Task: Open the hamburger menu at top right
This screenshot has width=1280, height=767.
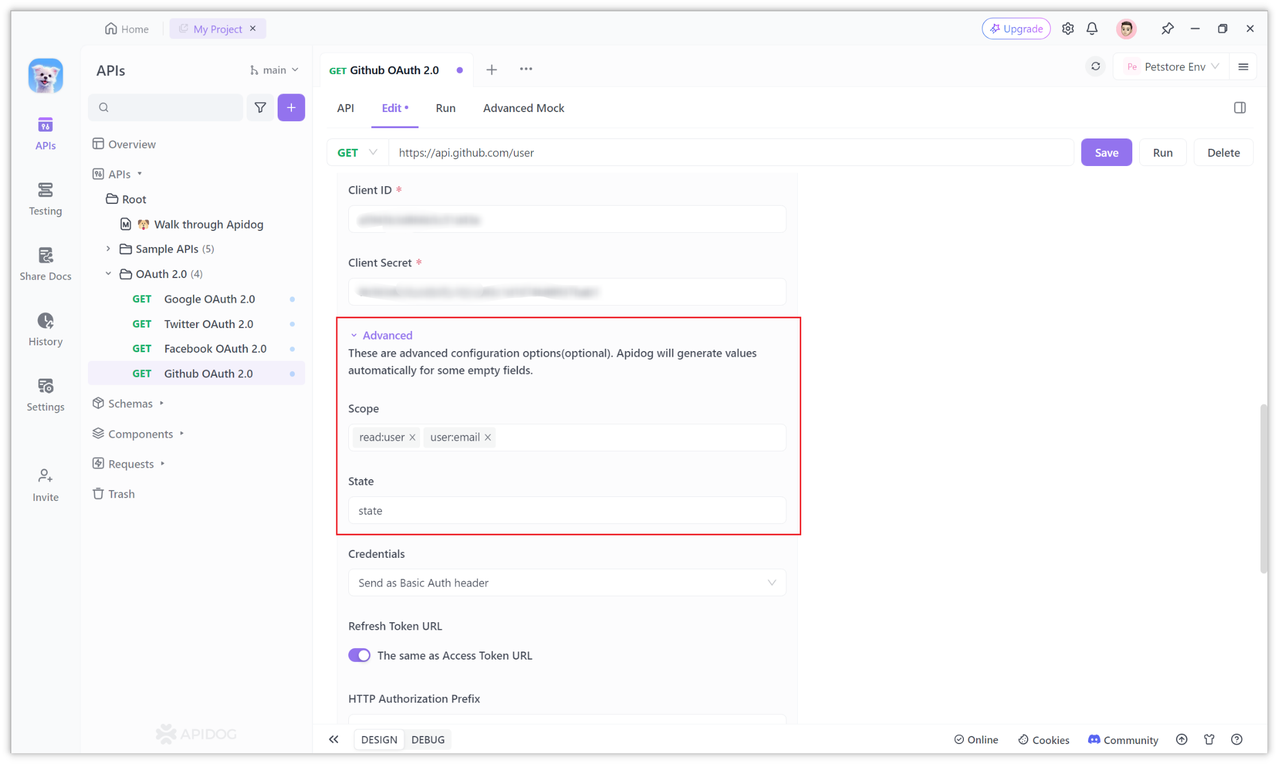Action: coord(1243,67)
